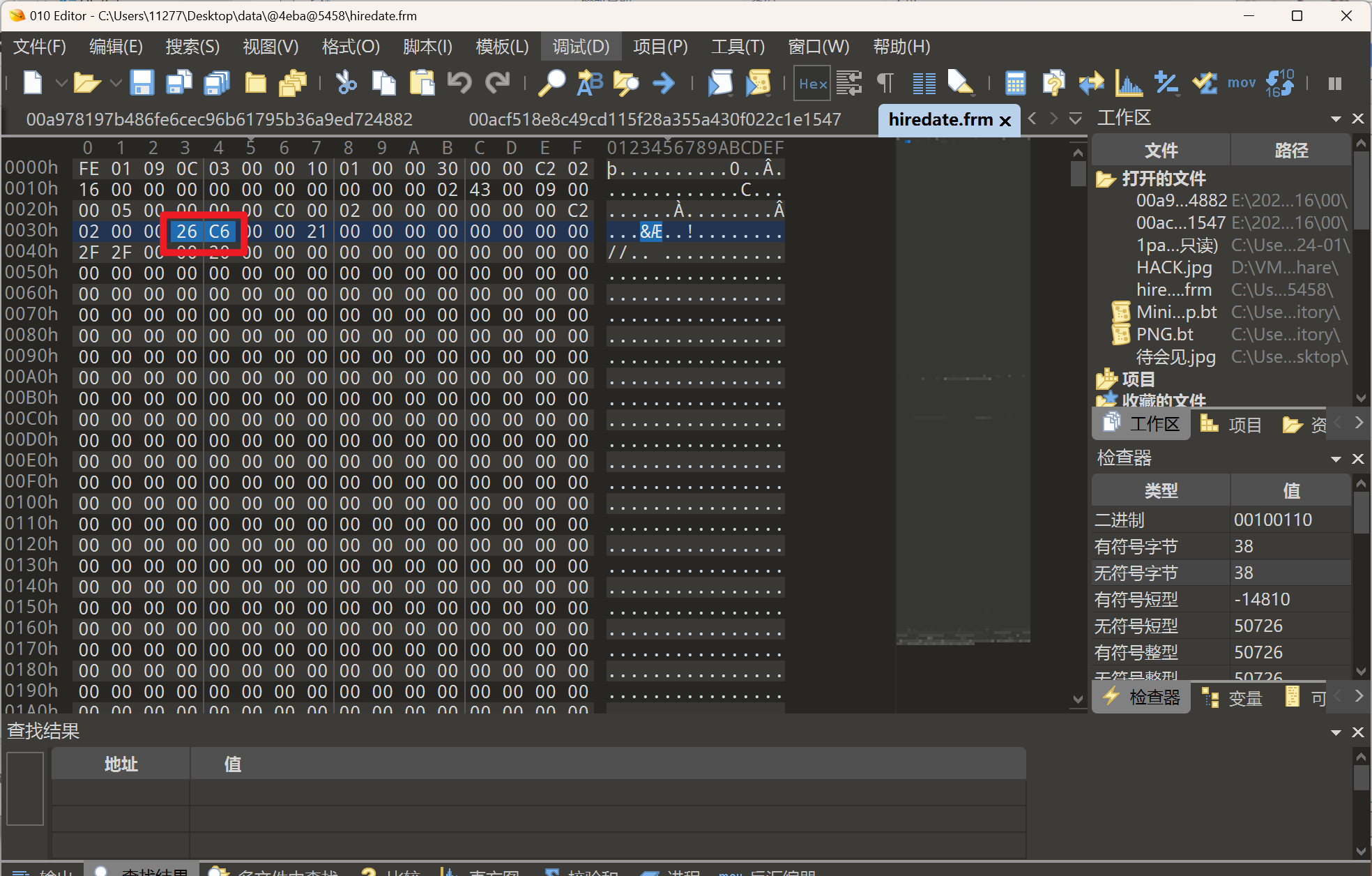Click the 地址 column header
The height and width of the screenshot is (876, 1372).
[121, 764]
